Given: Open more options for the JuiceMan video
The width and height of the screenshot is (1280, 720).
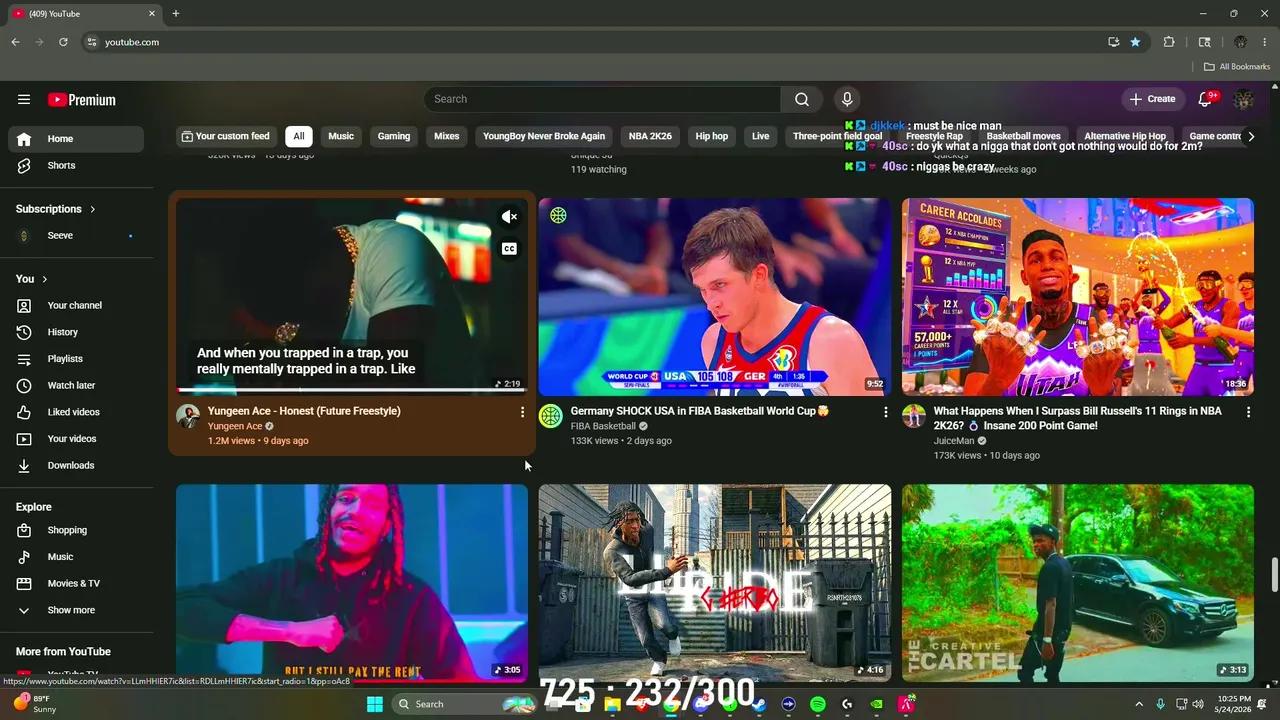Looking at the screenshot, I should 1248,412.
